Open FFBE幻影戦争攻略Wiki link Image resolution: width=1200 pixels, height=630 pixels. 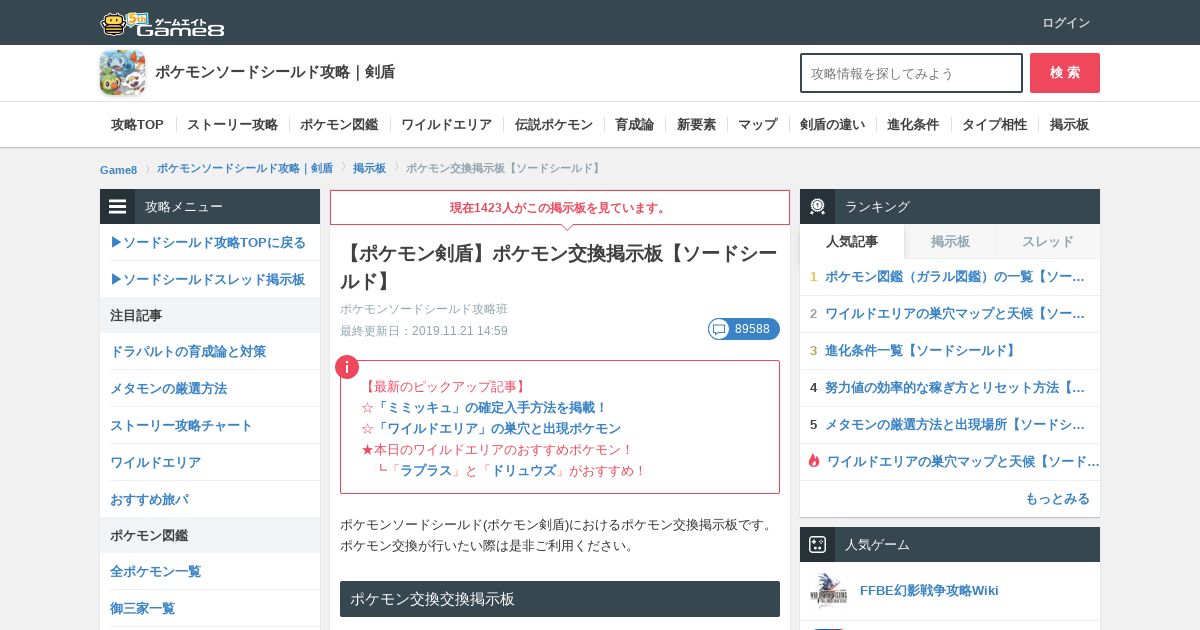click(929, 590)
